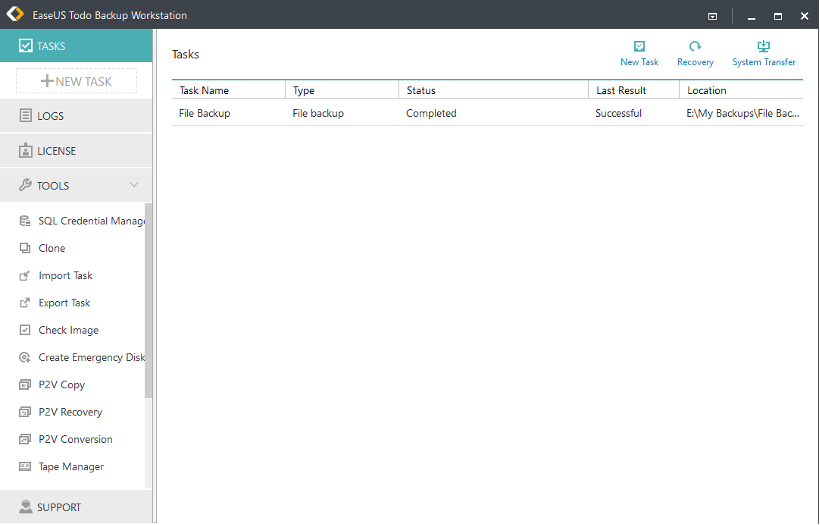Viewport: 820px width, 525px height.
Task: Click the New Task icon in top toolbar
Action: click(639, 47)
